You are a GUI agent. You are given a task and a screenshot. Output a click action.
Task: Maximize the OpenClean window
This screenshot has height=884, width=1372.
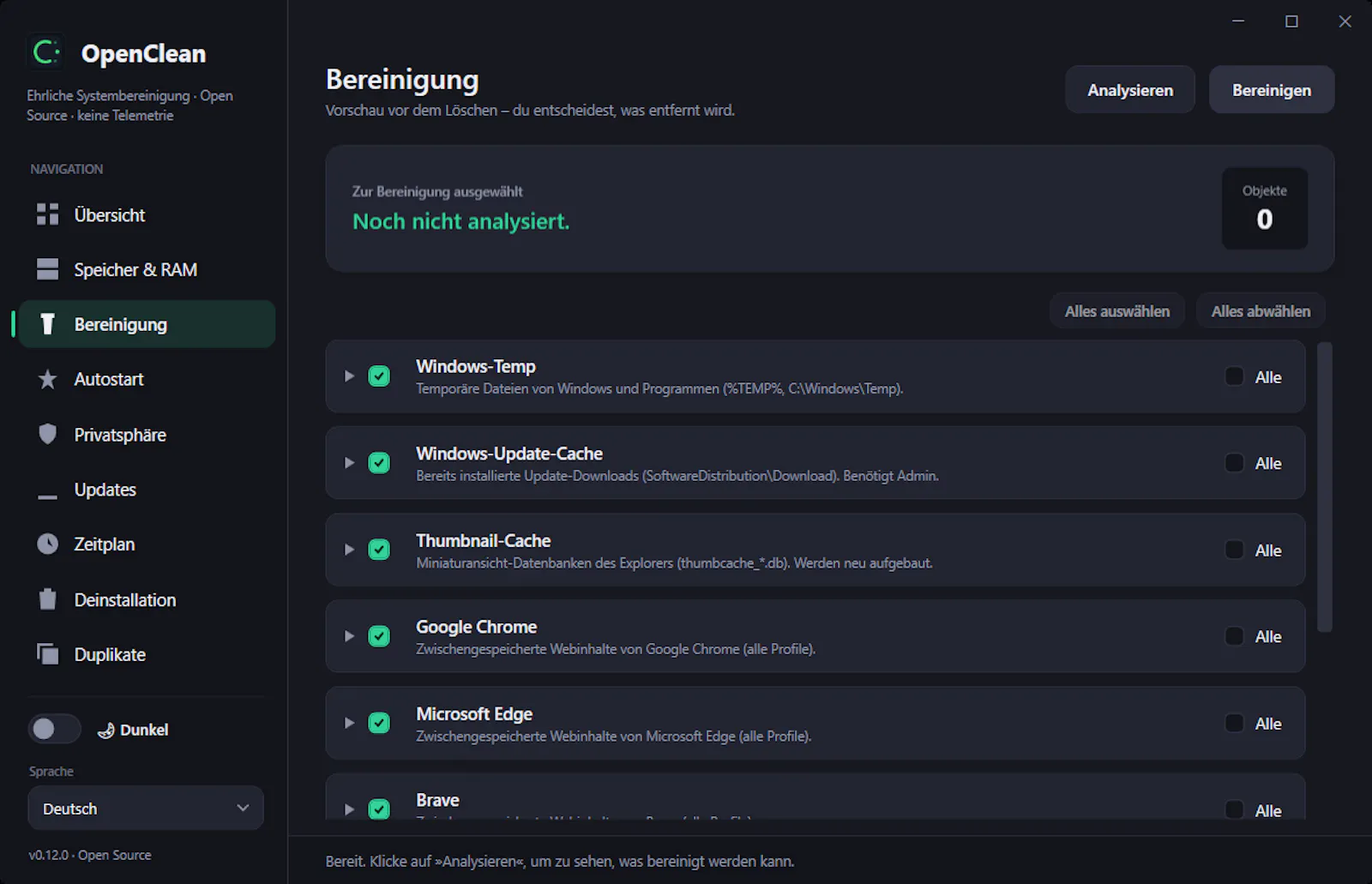(x=1291, y=21)
